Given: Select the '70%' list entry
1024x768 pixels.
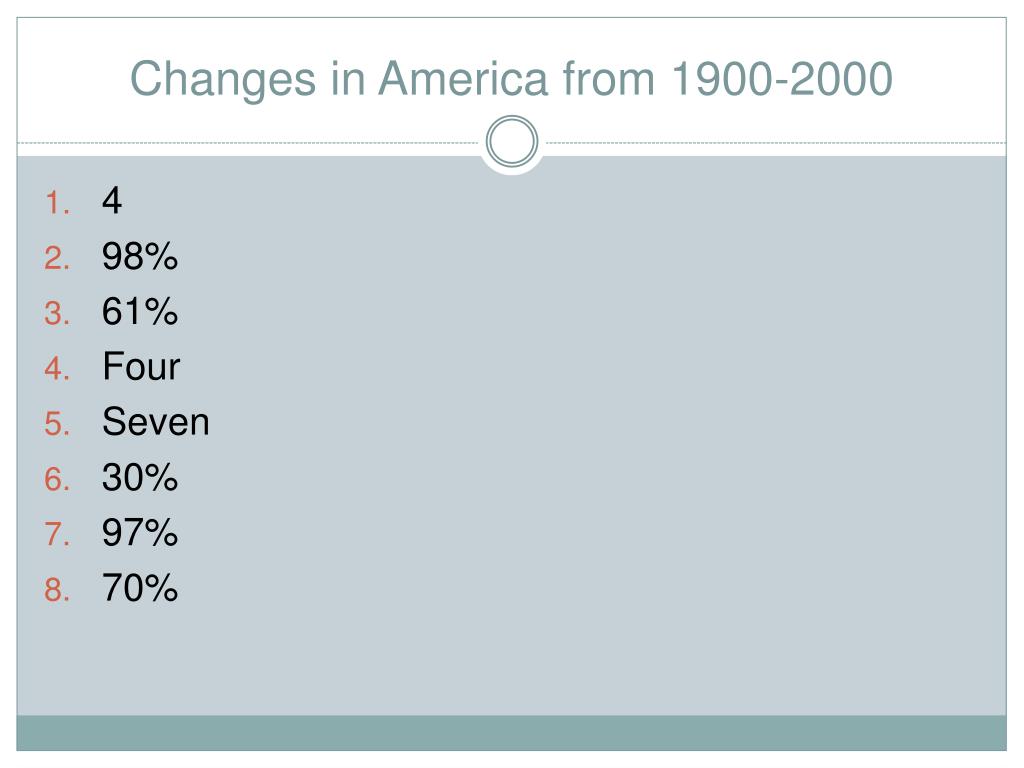Looking at the screenshot, I should point(140,587).
